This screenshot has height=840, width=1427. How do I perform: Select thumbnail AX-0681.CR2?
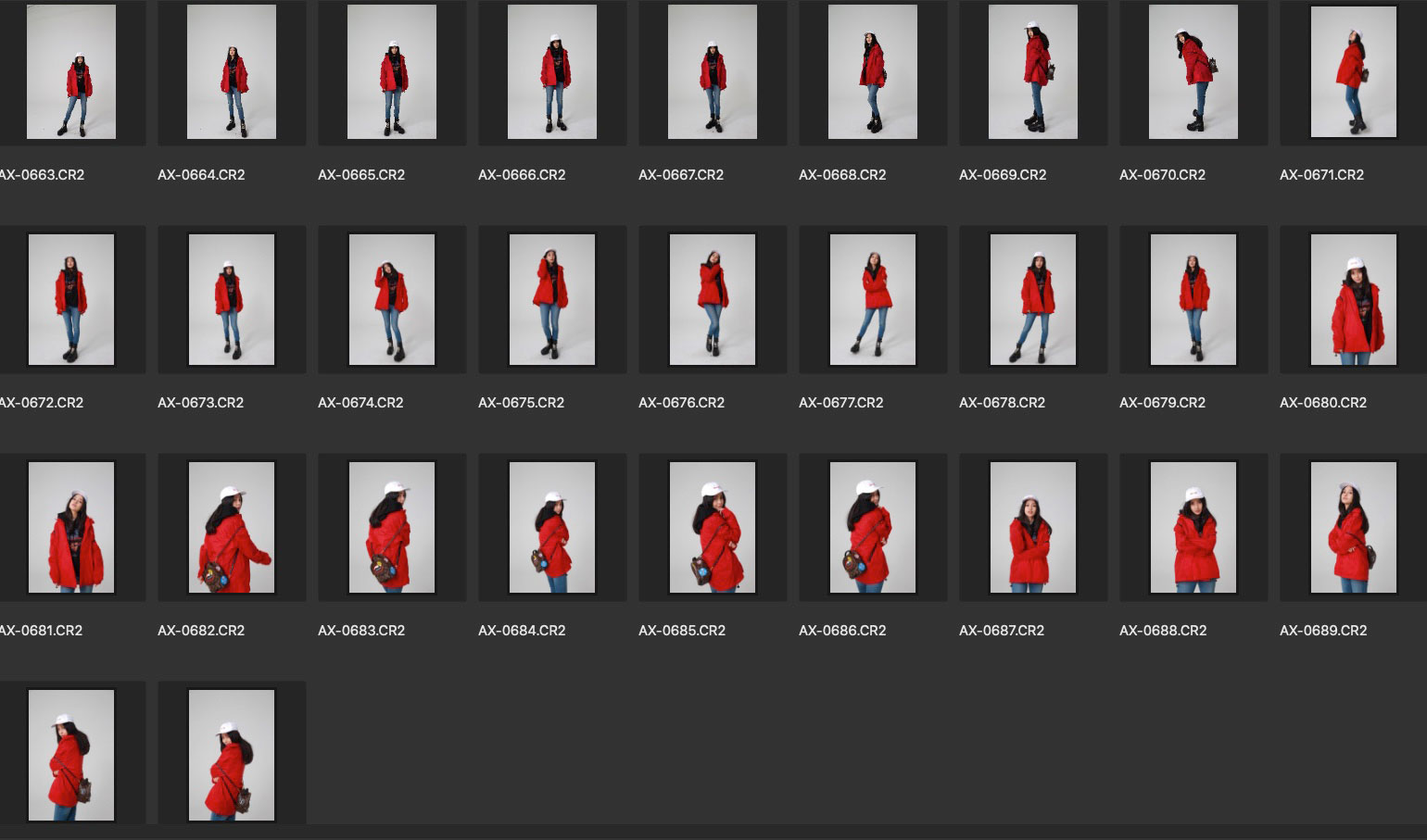(x=71, y=527)
